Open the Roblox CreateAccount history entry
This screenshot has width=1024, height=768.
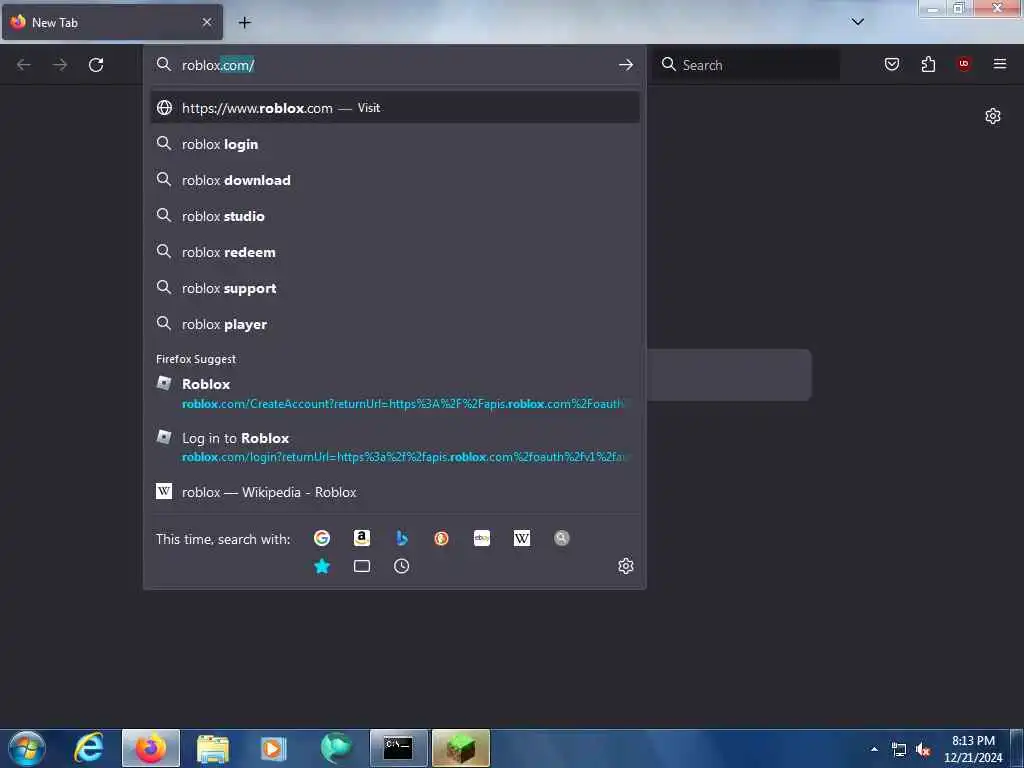click(x=395, y=393)
